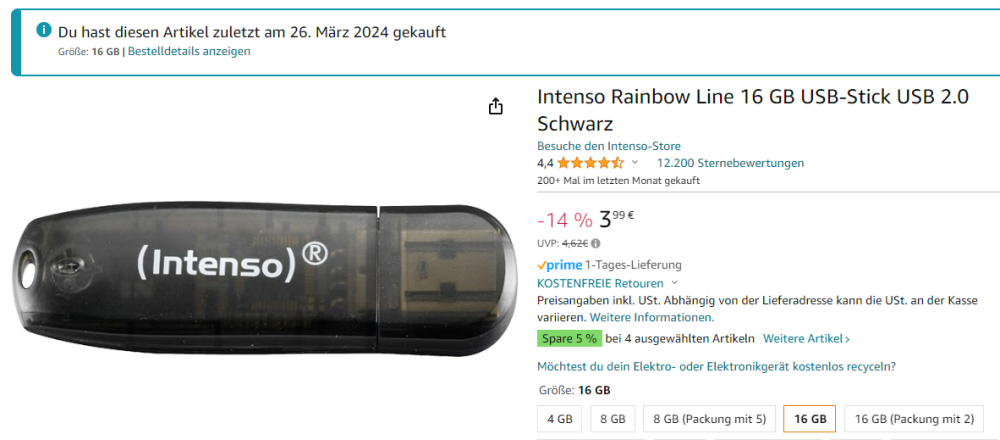Click the blue info icon in purchase notice
This screenshot has width=1000, height=440.
43,29
